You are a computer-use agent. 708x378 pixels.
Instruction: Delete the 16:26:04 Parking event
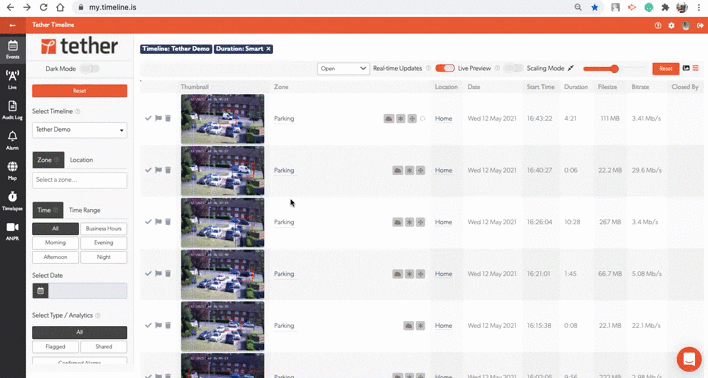168,222
